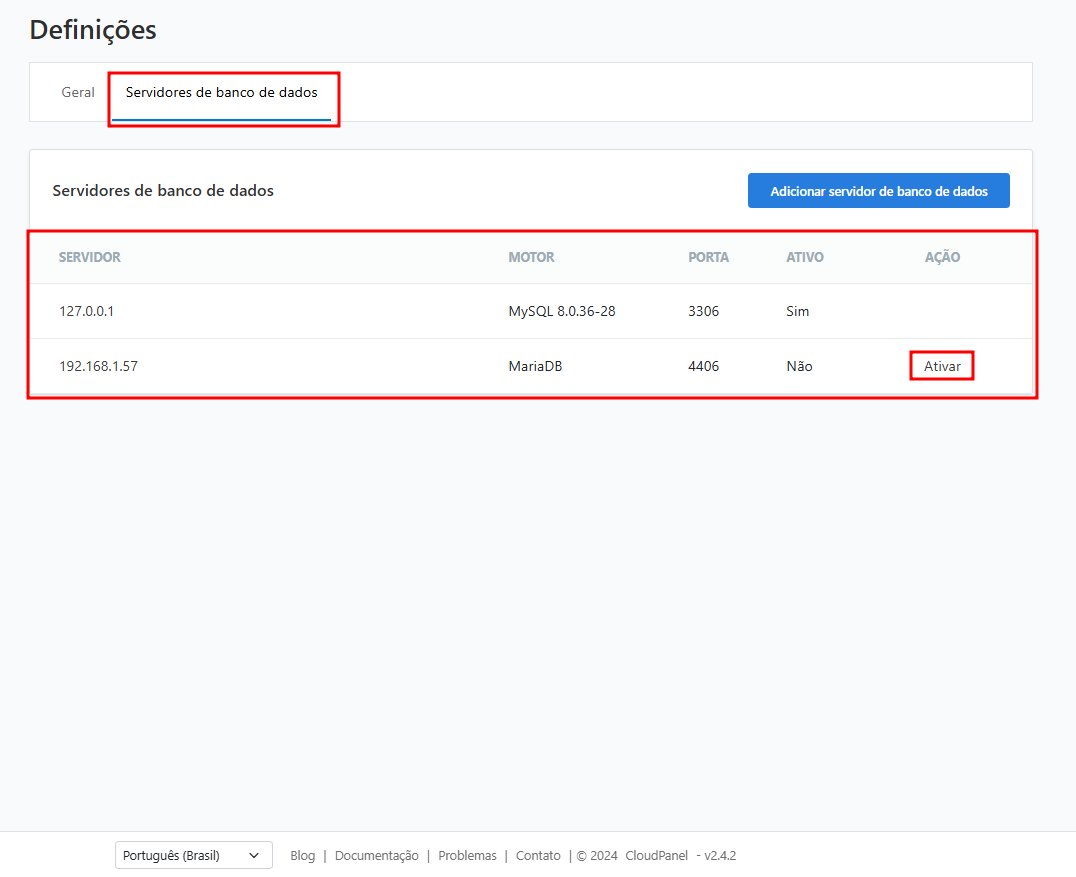This screenshot has width=1076, height=877.
Task: Click port 4406 in the table
Action: point(703,366)
